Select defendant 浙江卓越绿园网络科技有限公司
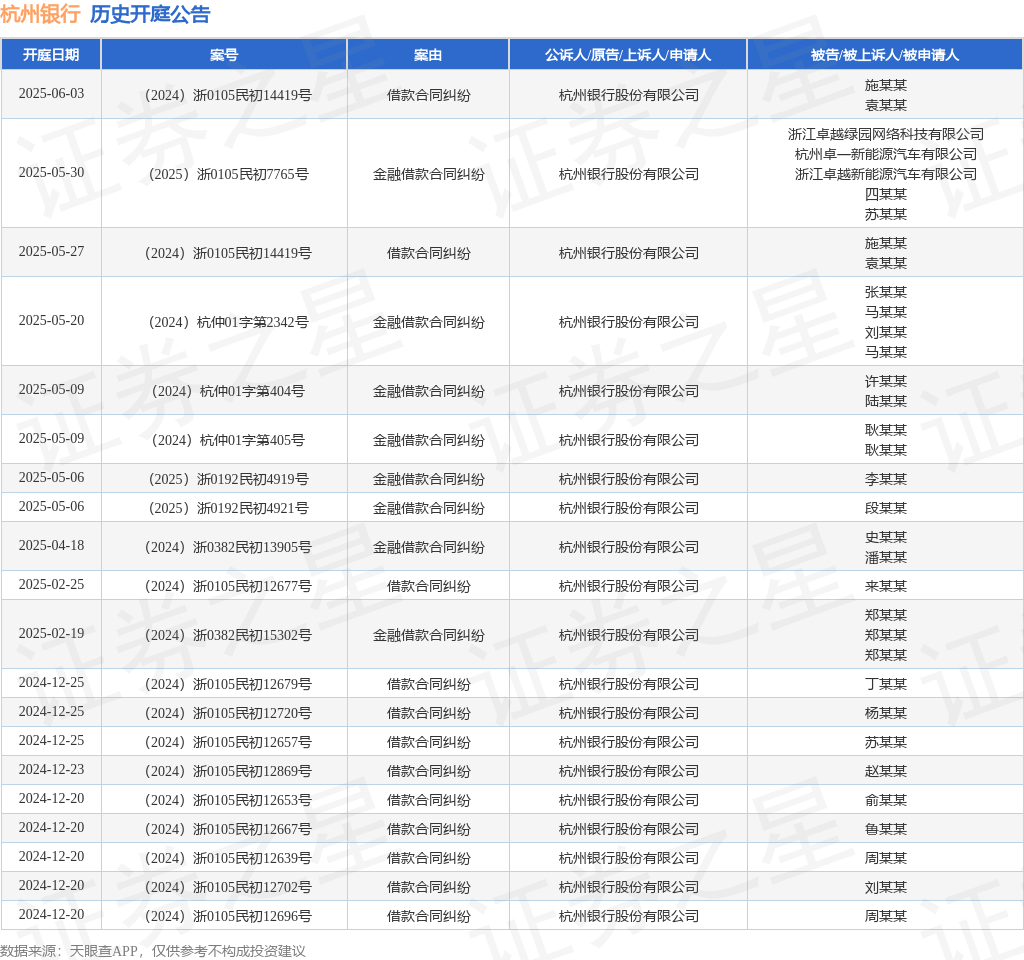This screenshot has width=1024, height=960. [886, 134]
